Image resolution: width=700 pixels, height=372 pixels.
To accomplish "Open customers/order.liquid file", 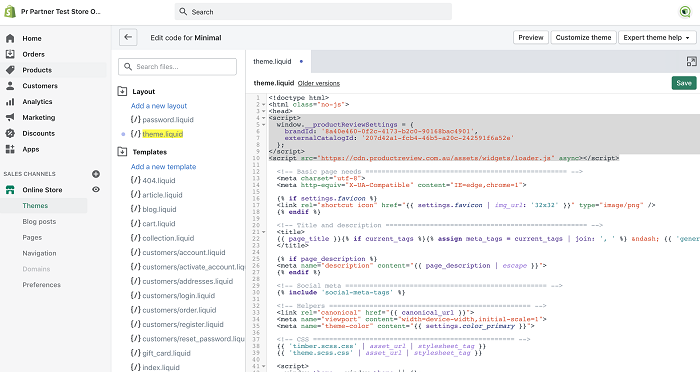I will click(179, 310).
